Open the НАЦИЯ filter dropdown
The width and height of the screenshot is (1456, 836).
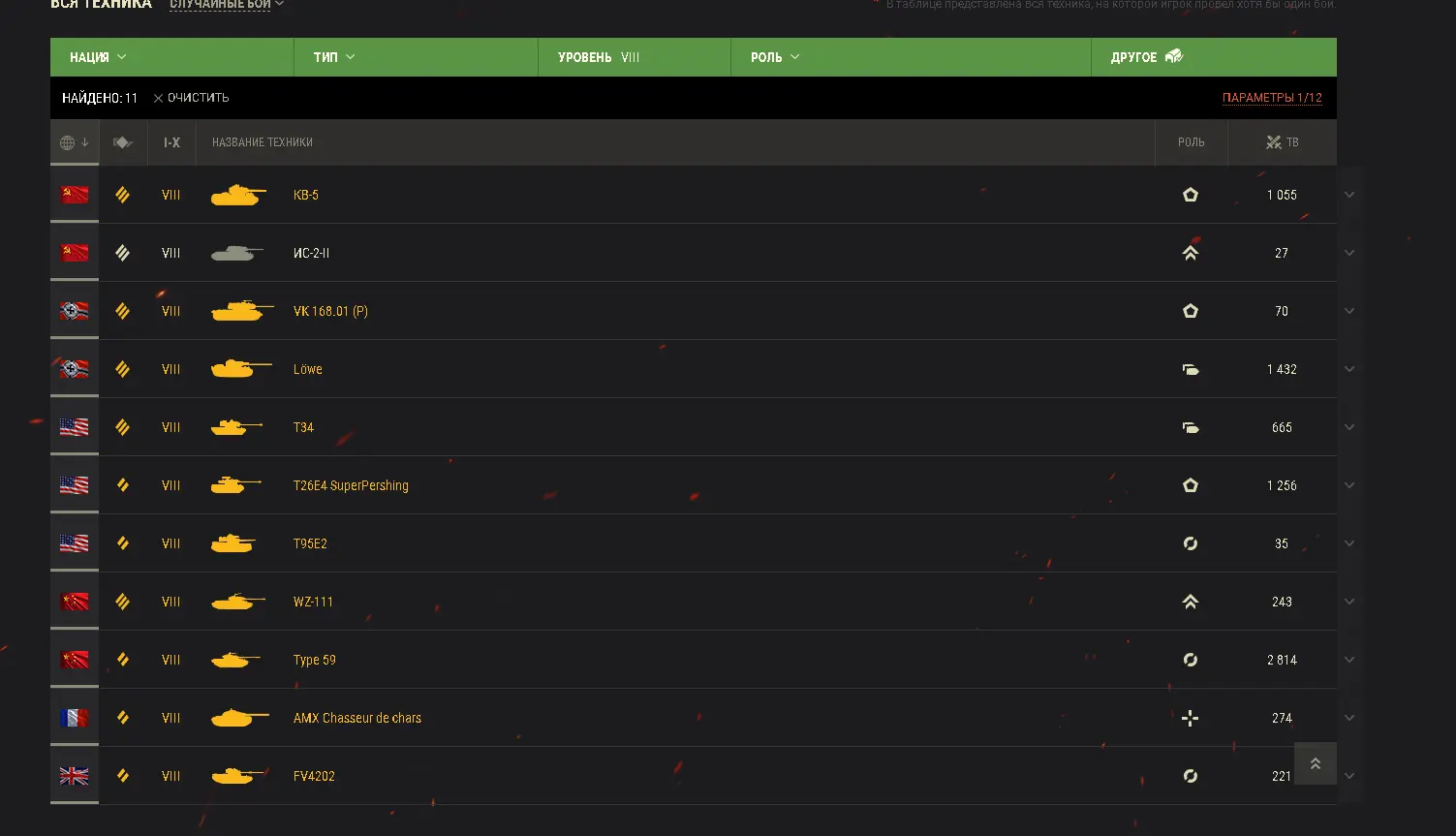coord(171,57)
